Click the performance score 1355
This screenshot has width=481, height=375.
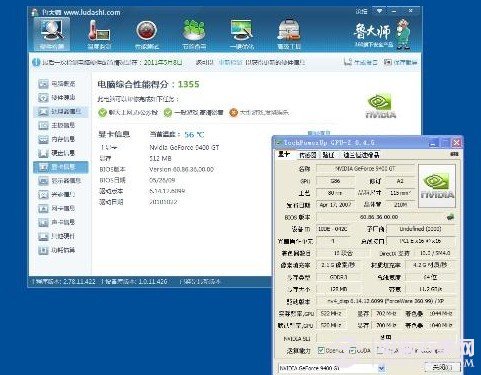pyautogui.click(x=188, y=84)
